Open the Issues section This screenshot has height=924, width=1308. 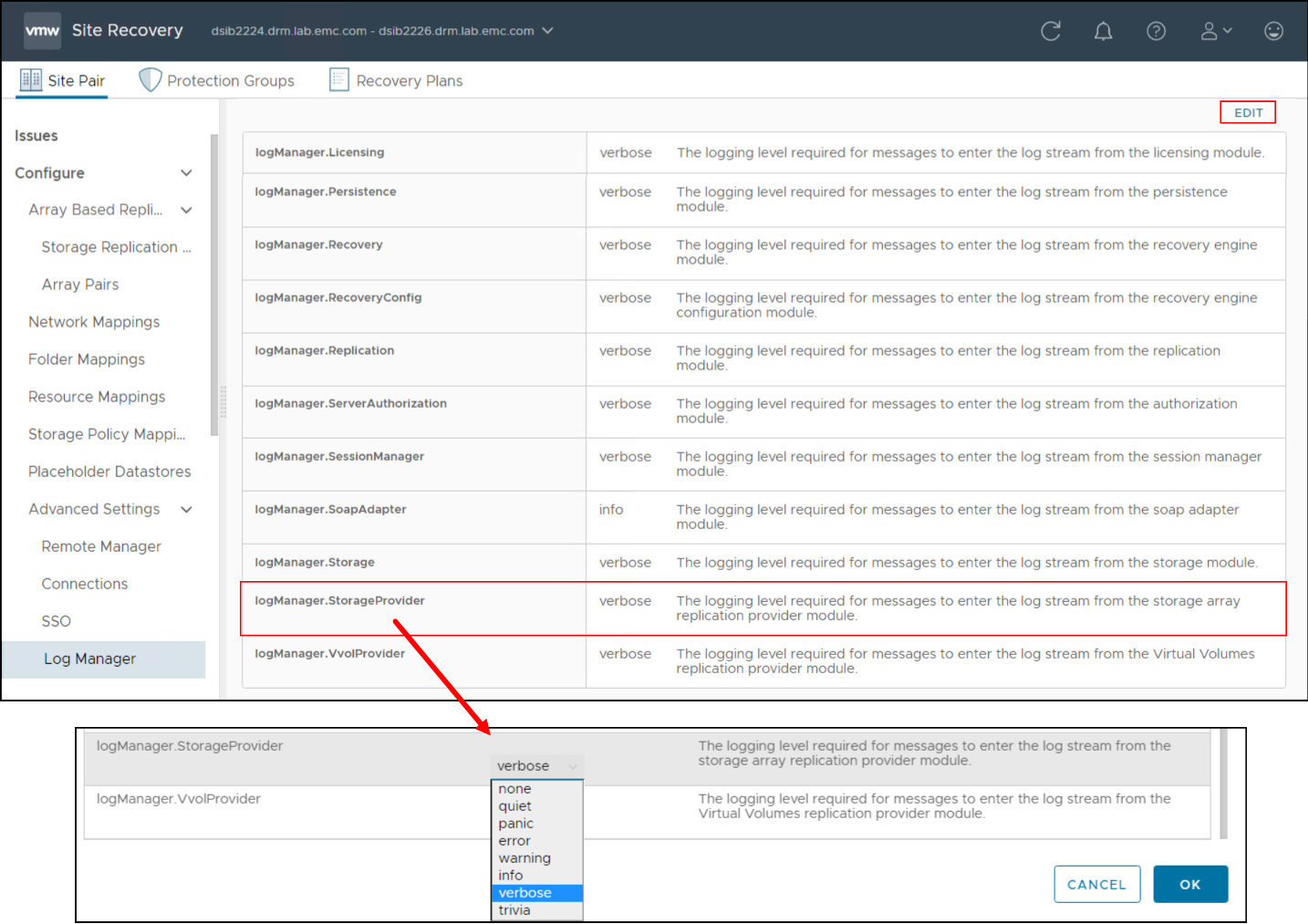(36, 135)
